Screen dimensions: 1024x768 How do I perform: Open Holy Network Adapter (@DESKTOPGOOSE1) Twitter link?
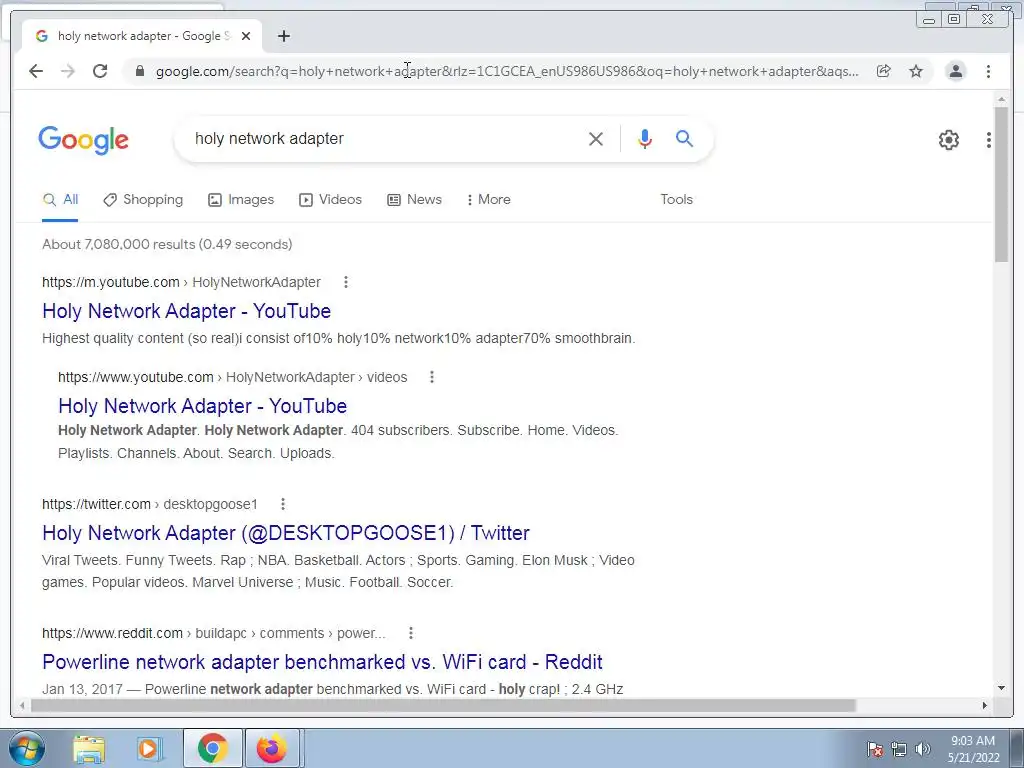(x=286, y=533)
